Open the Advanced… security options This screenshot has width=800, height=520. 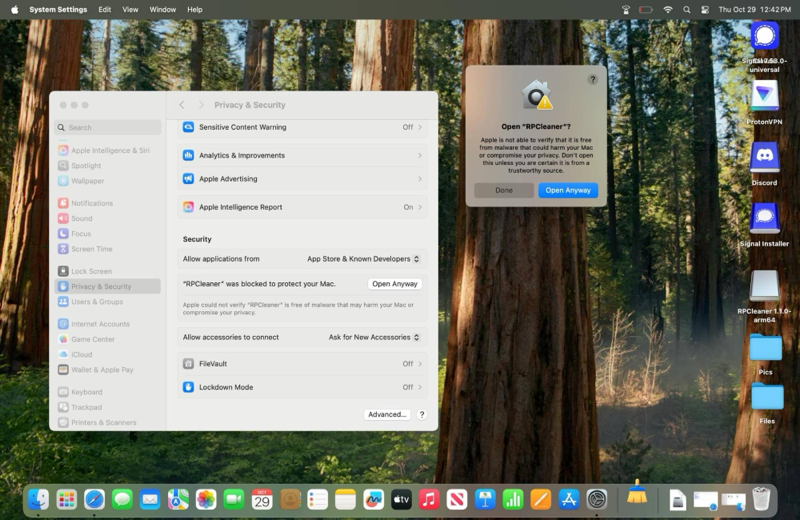387,414
